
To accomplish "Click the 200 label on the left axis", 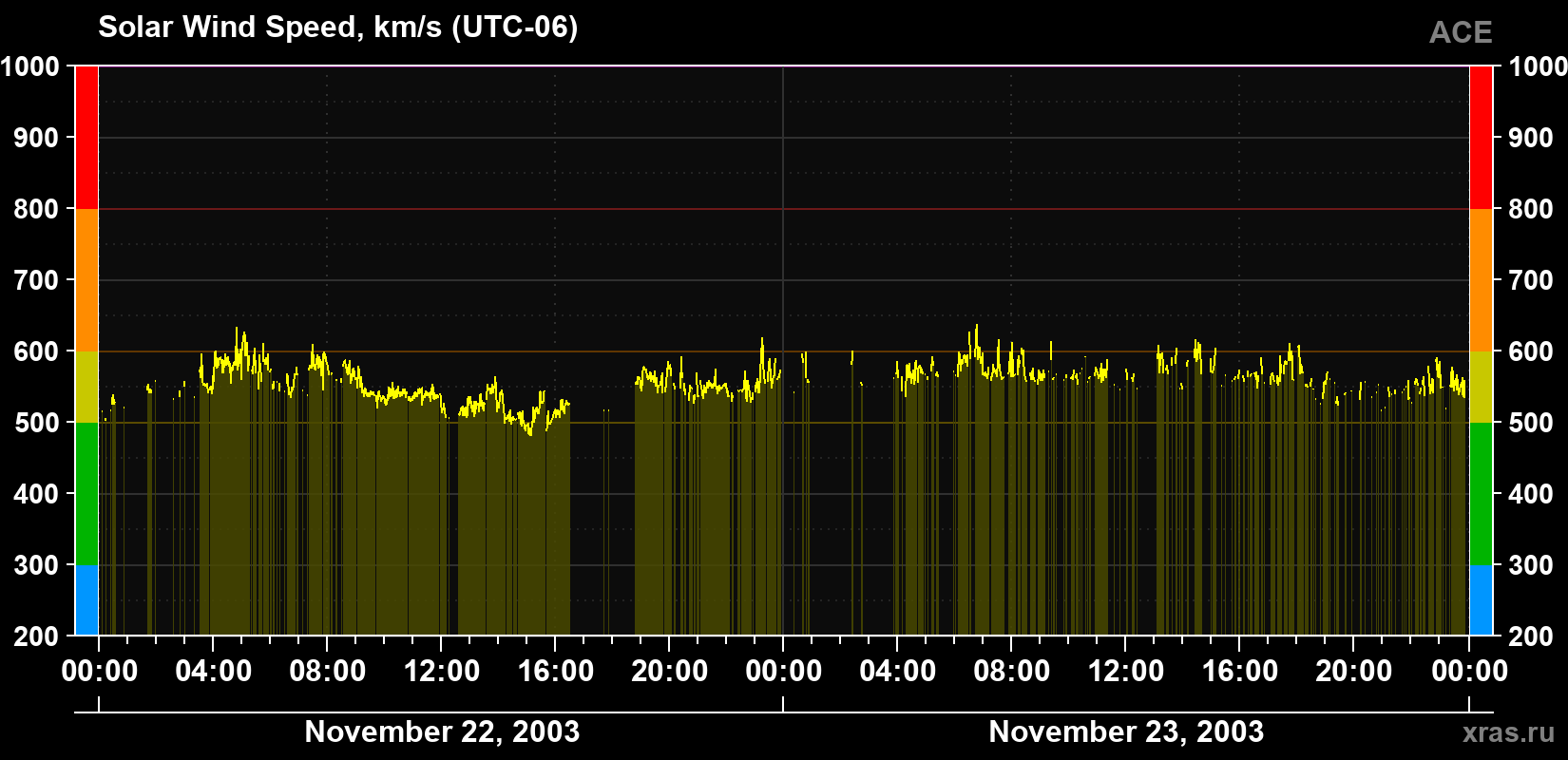I will (36, 636).
